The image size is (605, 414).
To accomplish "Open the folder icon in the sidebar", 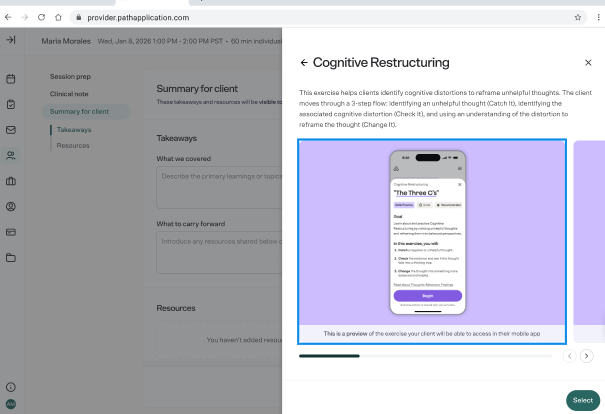I will [x=11, y=258].
